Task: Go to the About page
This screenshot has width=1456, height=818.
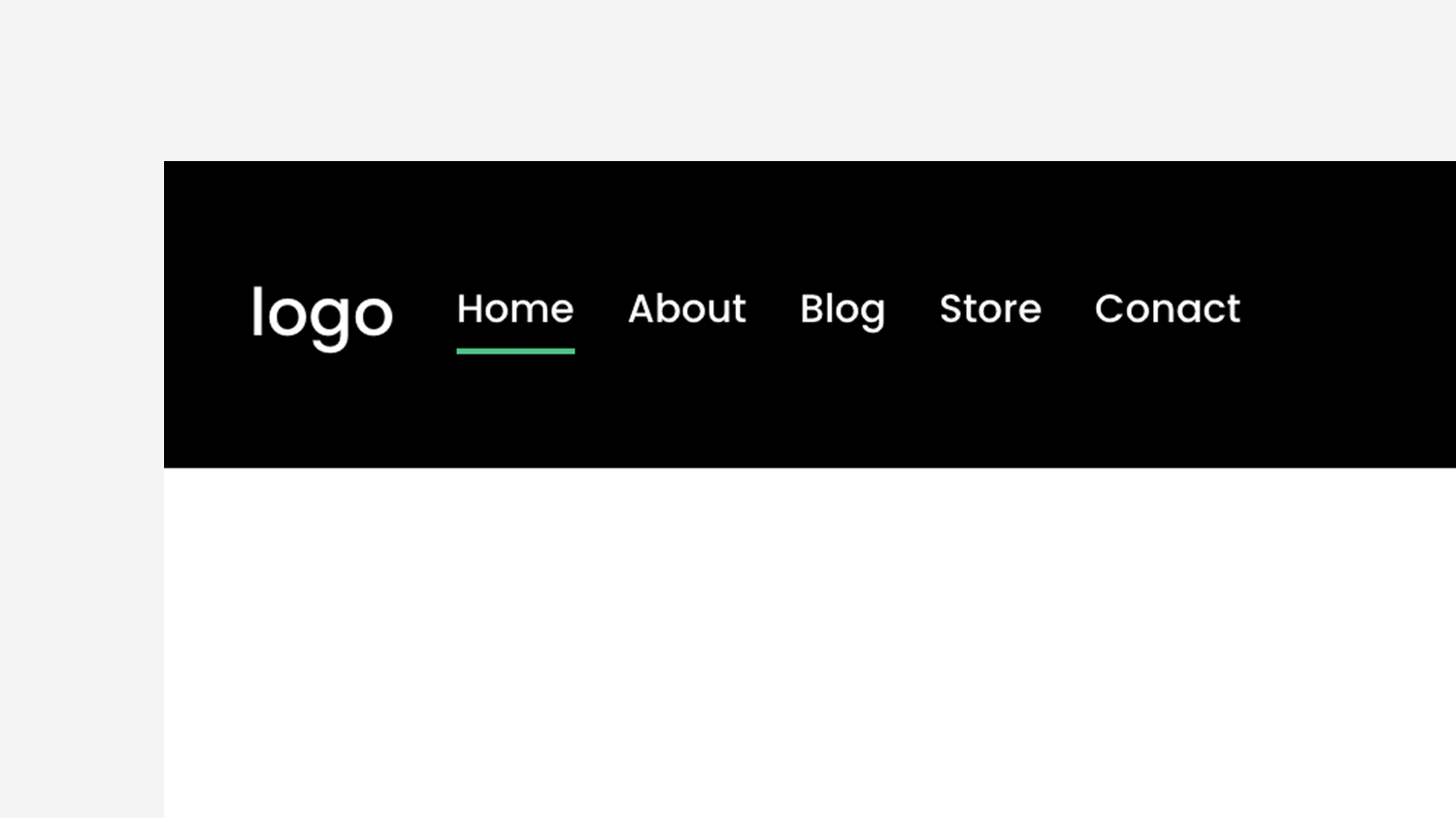Action: click(x=687, y=309)
